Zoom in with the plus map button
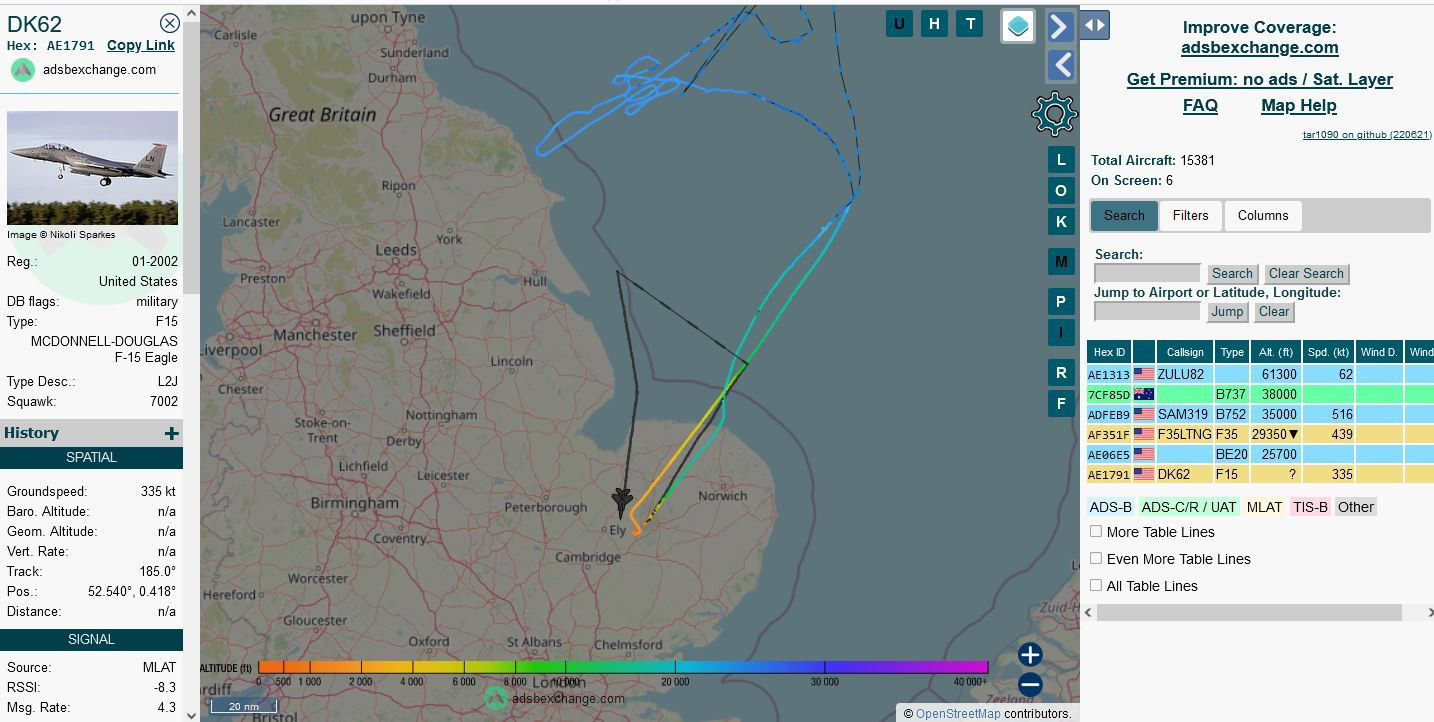The height and width of the screenshot is (722, 1434). tap(1030, 655)
